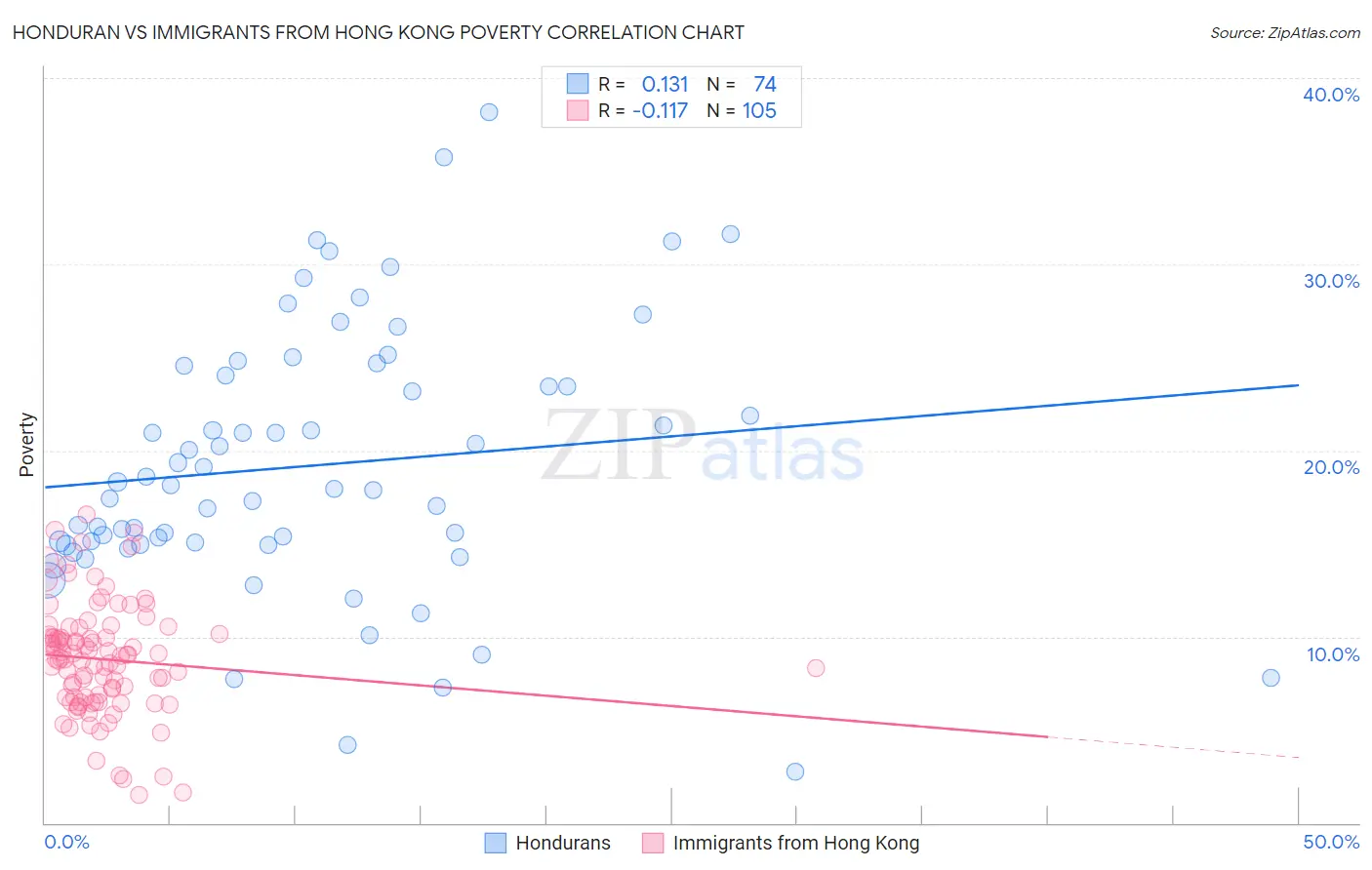Click the blue R = 0.131 legend box
This screenshot has height=870, width=1372.
coord(578,84)
